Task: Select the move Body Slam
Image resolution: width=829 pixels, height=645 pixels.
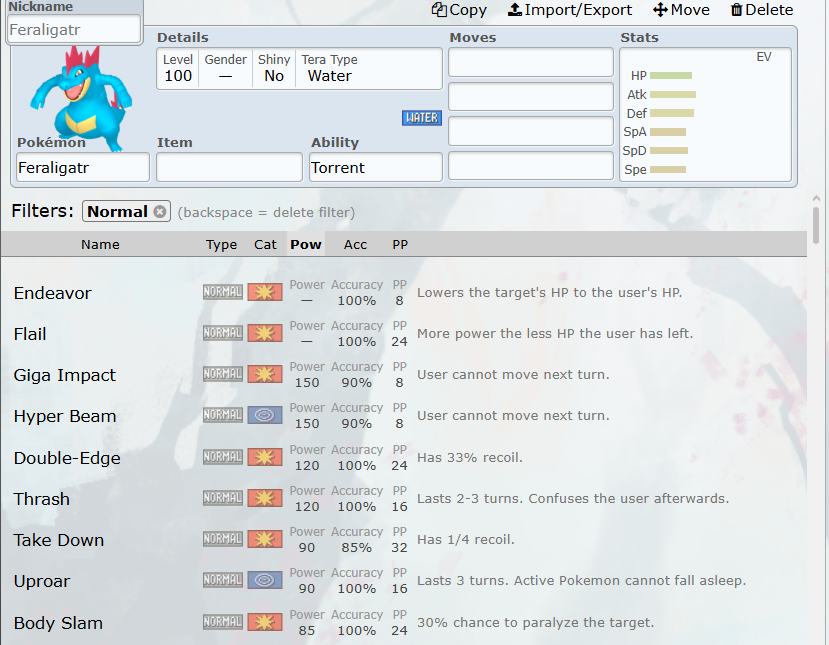Action: (403, 622)
